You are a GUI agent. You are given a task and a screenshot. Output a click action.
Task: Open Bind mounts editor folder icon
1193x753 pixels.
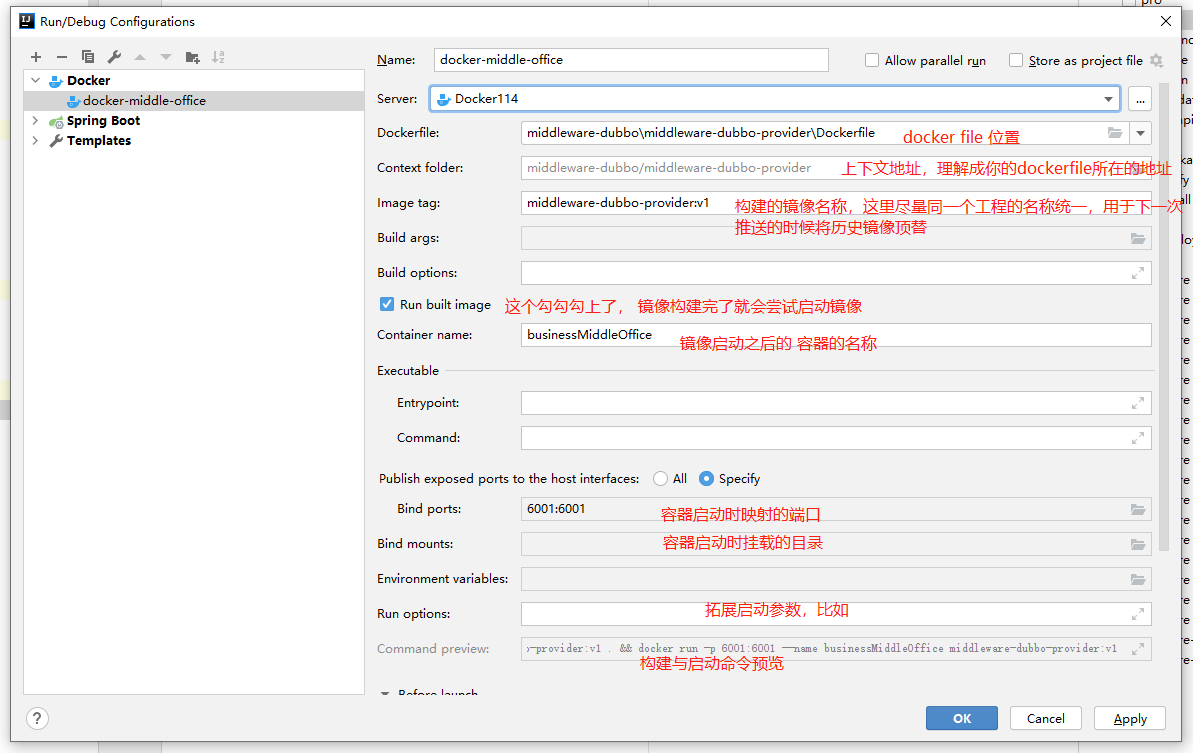(1137, 545)
